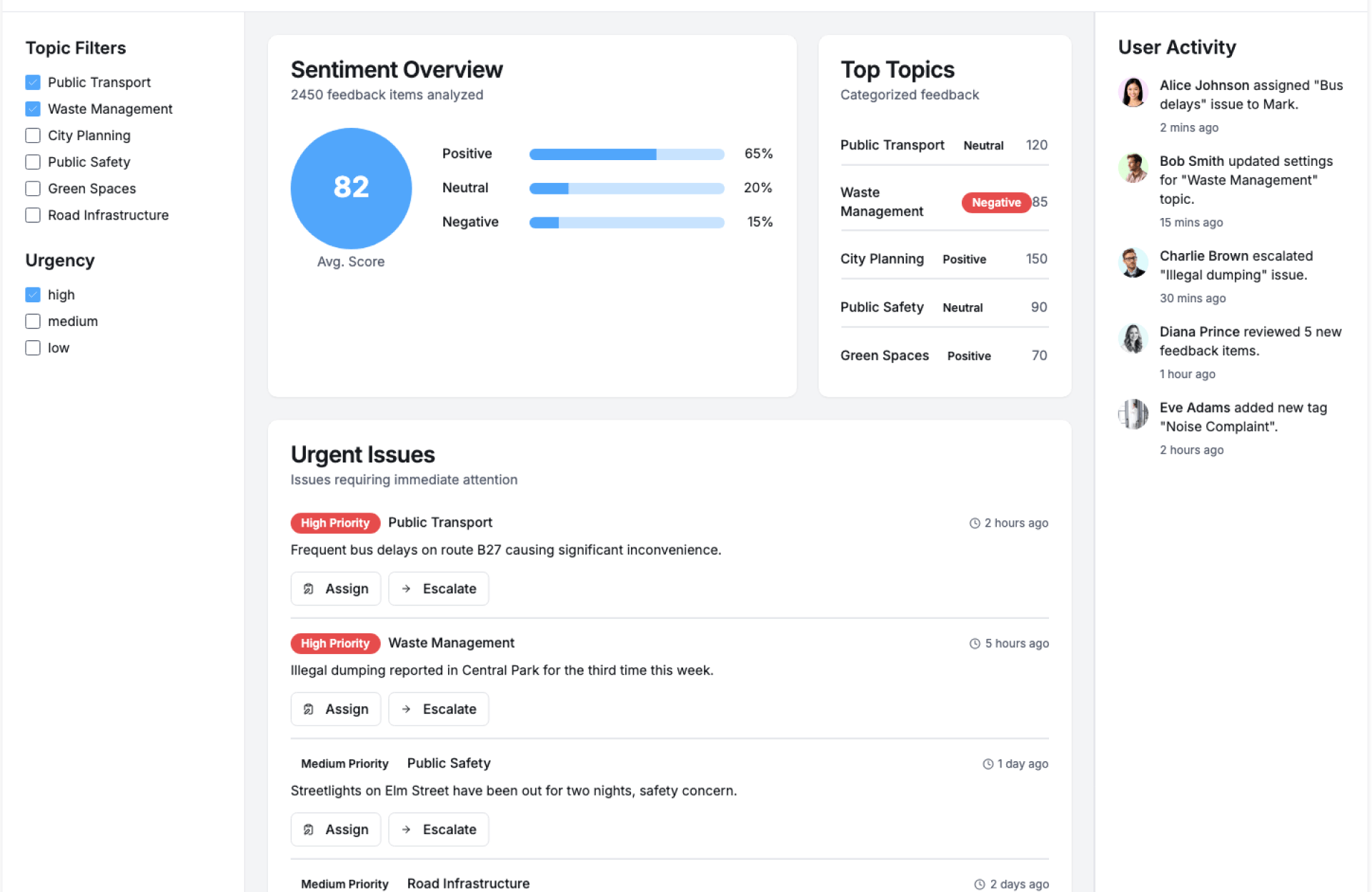
Task: Click the 82 average score circle
Action: (351, 188)
